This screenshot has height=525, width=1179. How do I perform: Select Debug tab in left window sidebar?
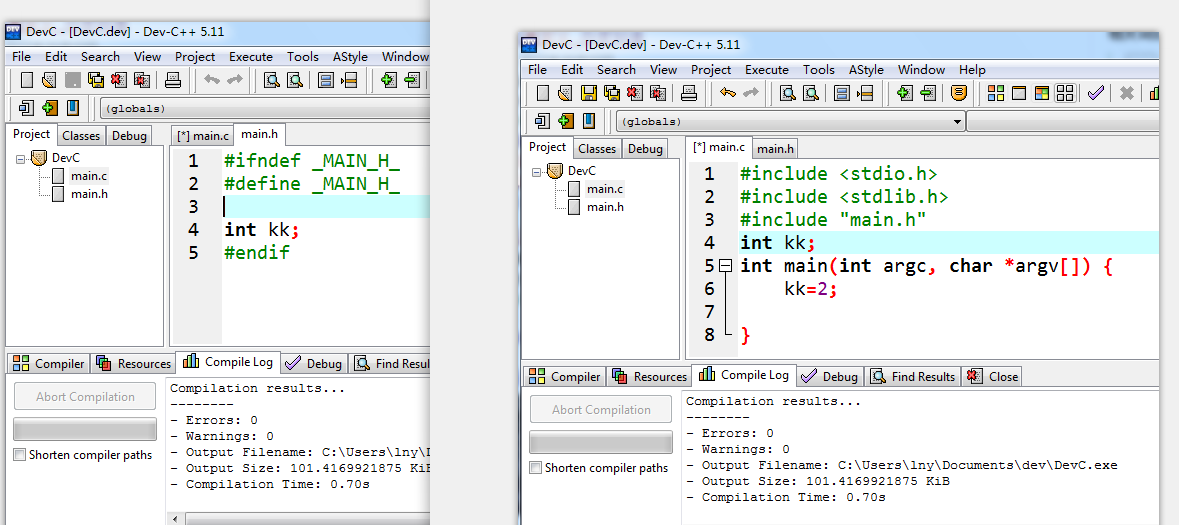[129, 135]
